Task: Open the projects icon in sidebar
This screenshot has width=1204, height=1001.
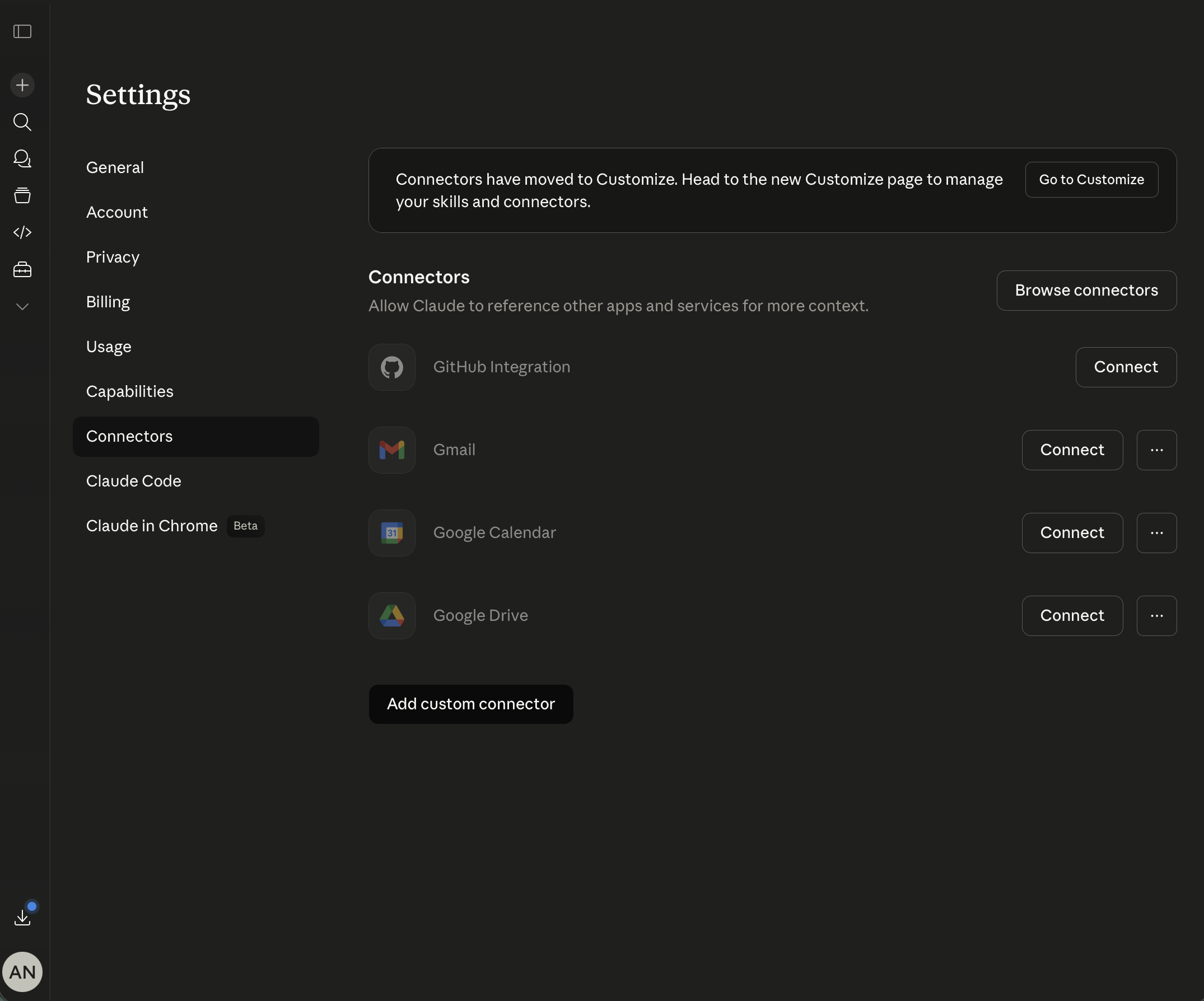Action: point(22,195)
